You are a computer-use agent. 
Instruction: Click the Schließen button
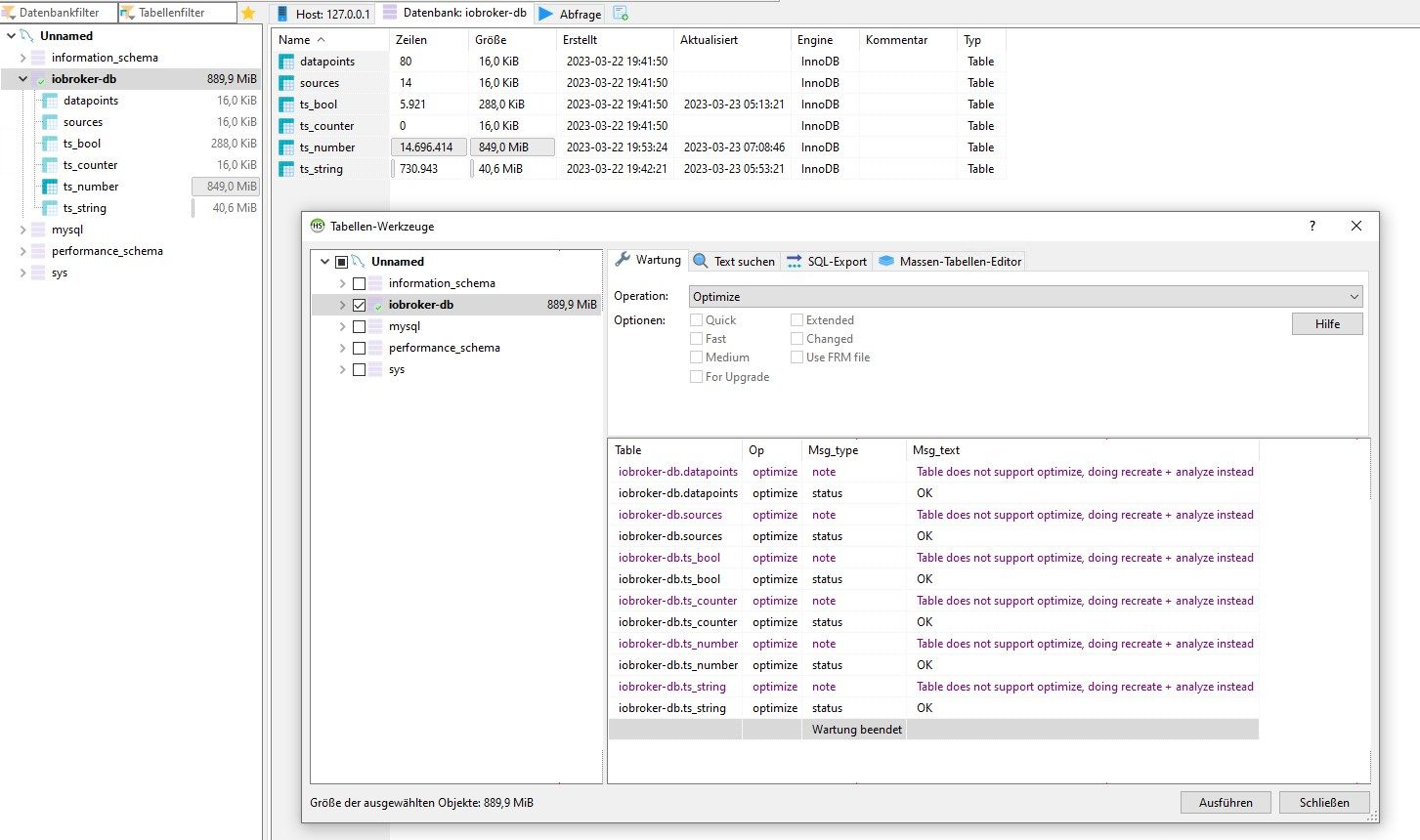(x=1324, y=802)
